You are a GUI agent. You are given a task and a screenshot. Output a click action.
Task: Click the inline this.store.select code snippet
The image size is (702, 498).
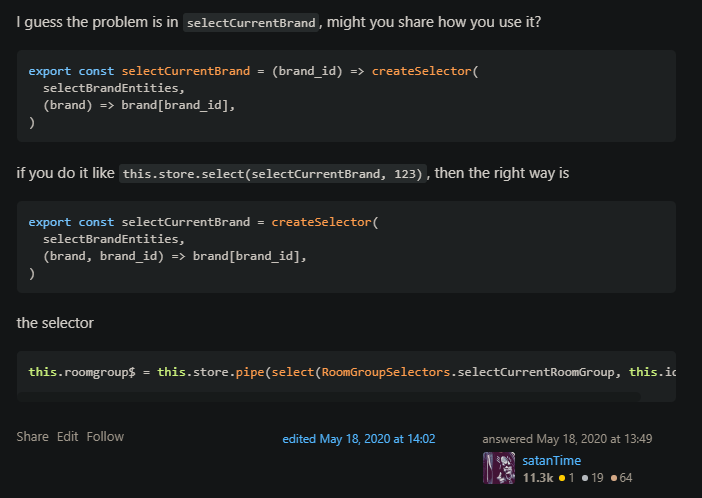pyautogui.click(x=273, y=174)
